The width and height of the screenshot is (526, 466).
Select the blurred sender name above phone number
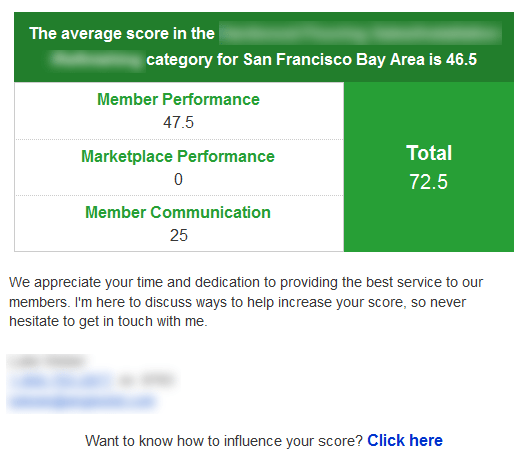click(46, 361)
